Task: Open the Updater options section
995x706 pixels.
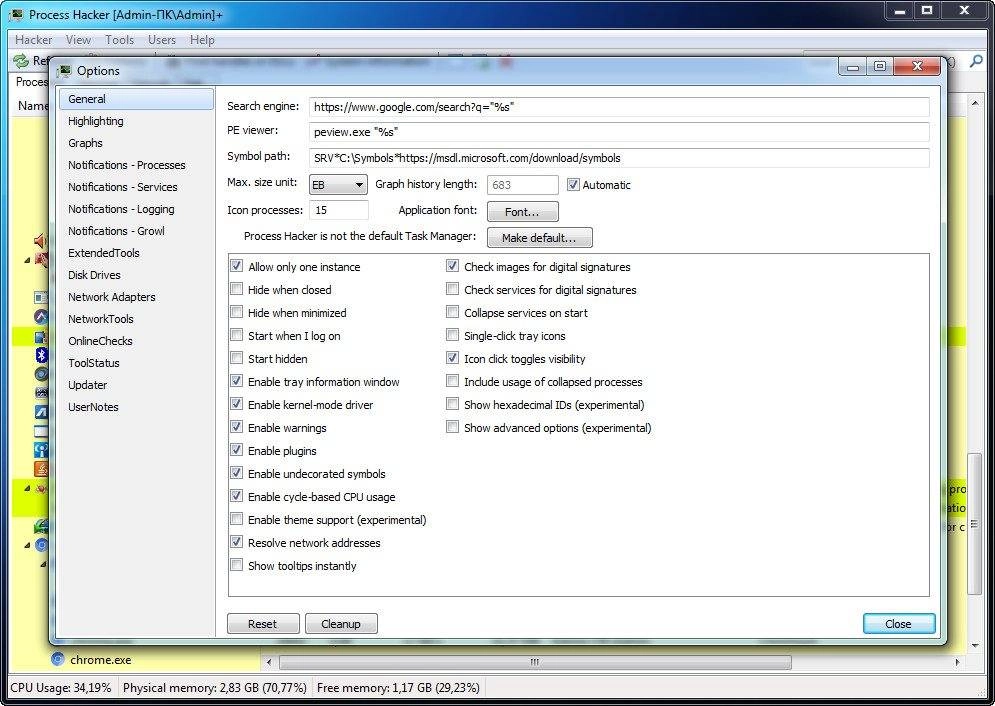Action: click(x=88, y=385)
